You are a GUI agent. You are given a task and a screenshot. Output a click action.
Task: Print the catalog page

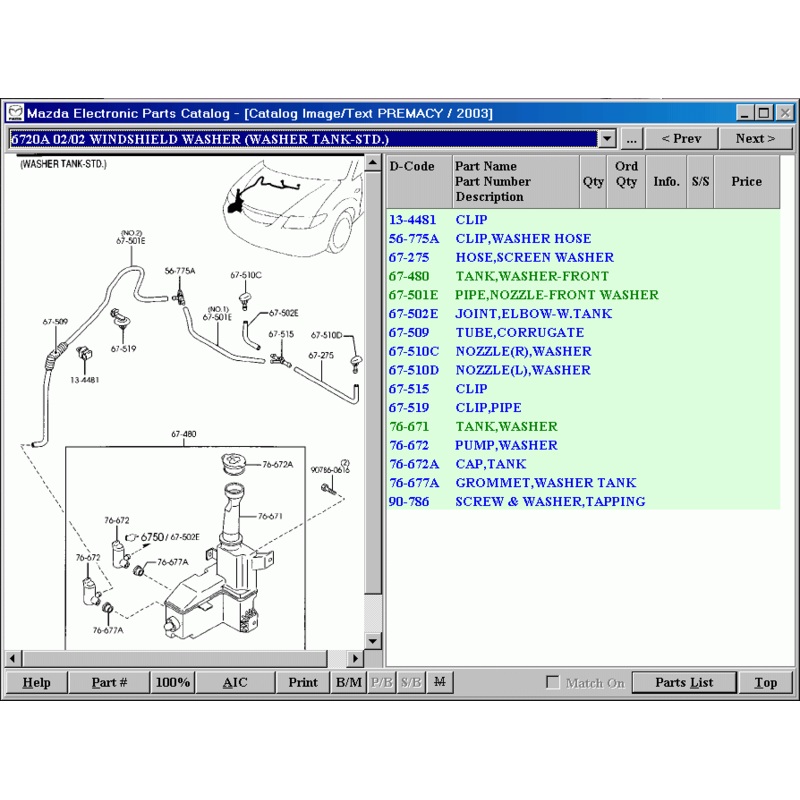(x=303, y=683)
